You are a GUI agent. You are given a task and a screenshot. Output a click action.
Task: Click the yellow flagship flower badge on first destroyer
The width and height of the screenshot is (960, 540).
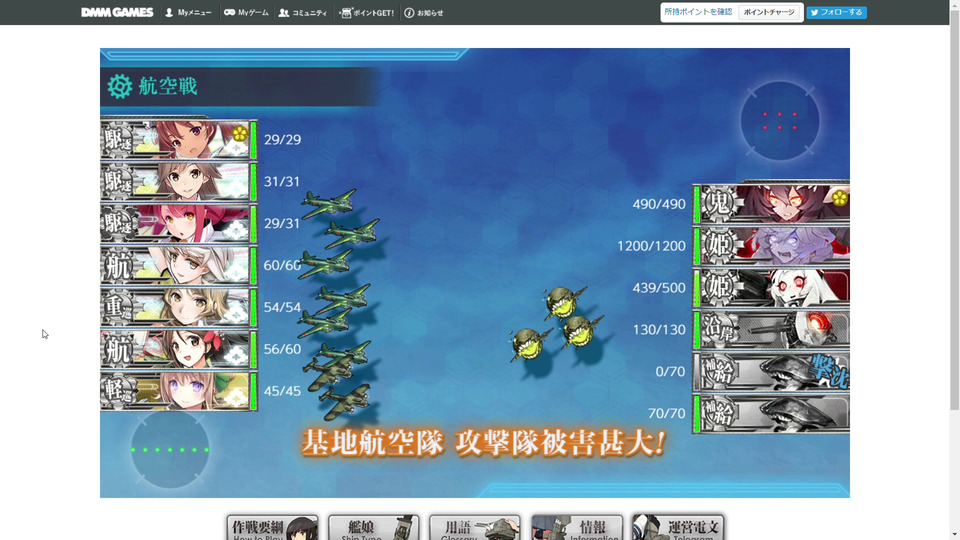[239, 132]
